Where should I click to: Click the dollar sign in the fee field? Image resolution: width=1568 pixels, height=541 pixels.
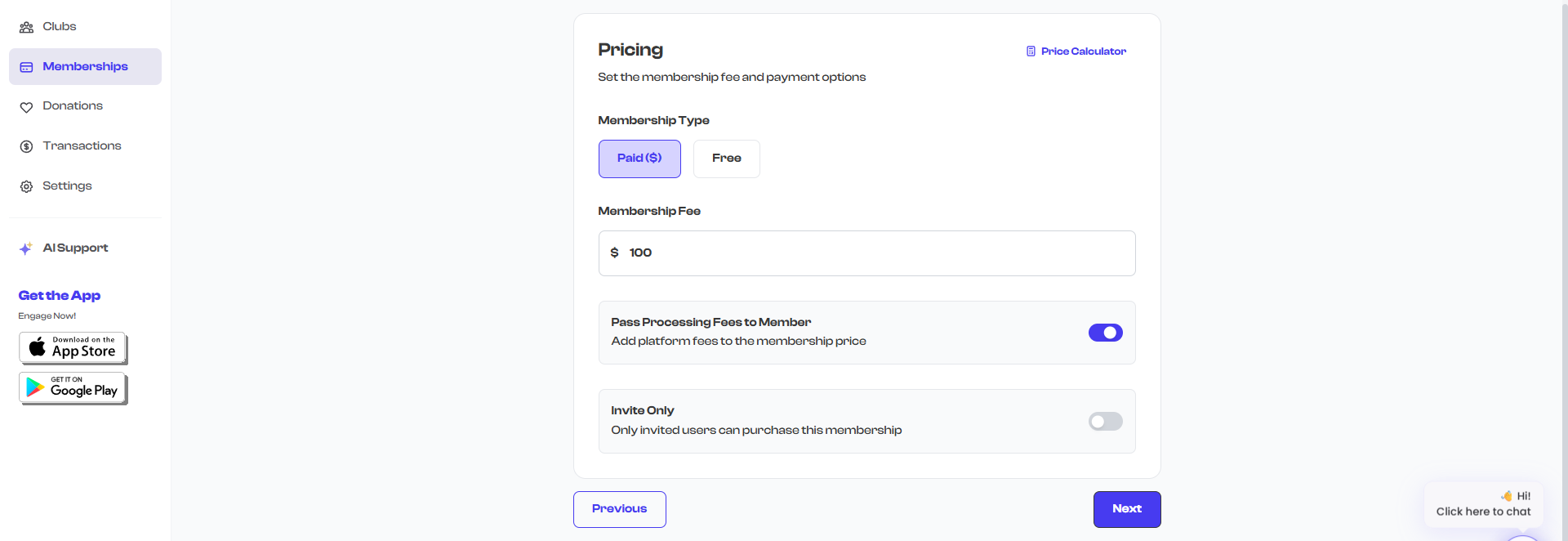(614, 253)
